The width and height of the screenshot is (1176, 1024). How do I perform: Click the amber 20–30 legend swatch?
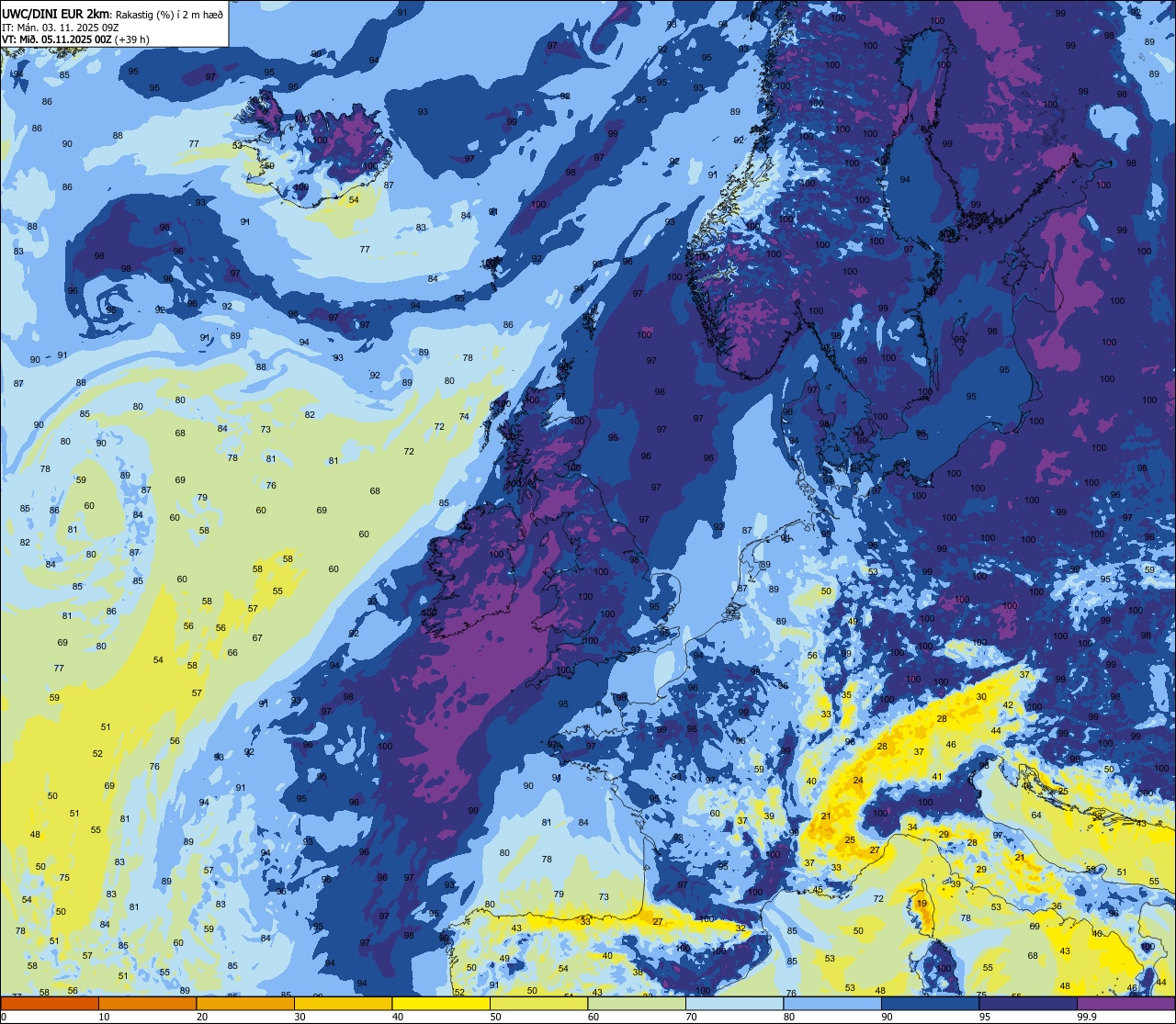(245, 1003)
